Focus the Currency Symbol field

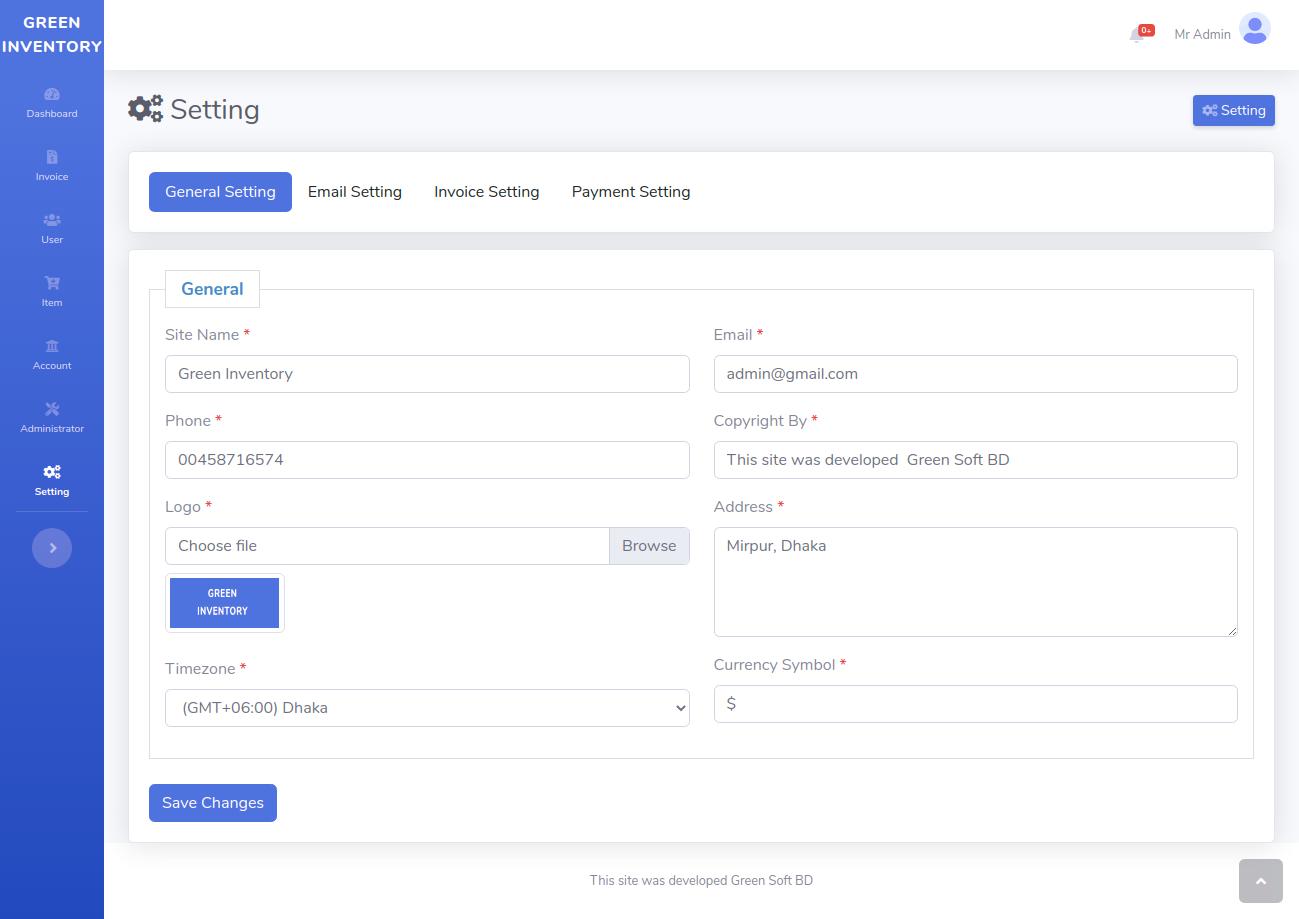pyautogui.click(x=975, y=704)
